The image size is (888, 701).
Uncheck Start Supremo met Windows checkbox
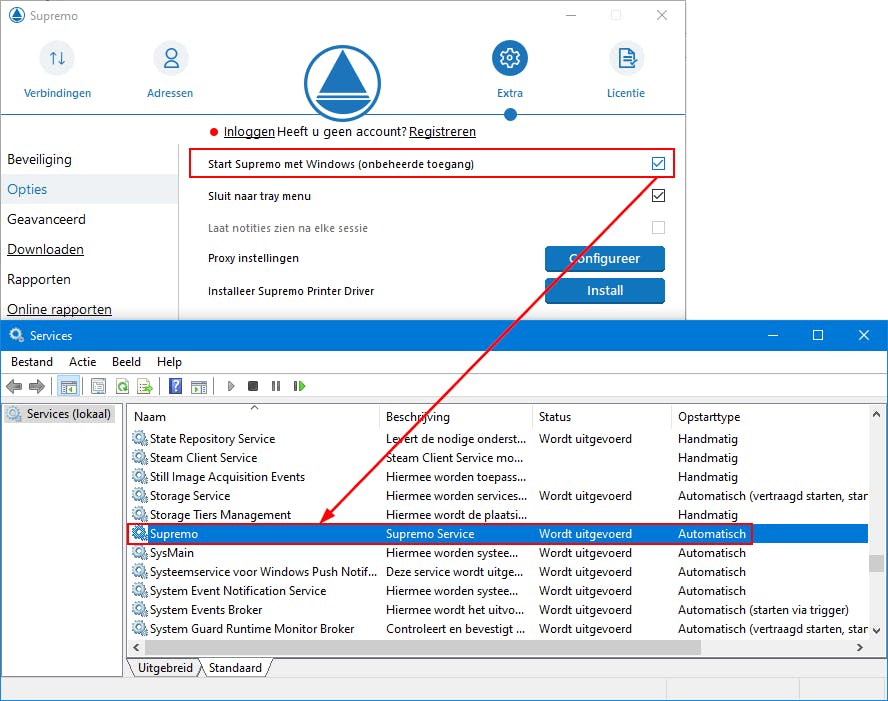pos(658,163)
